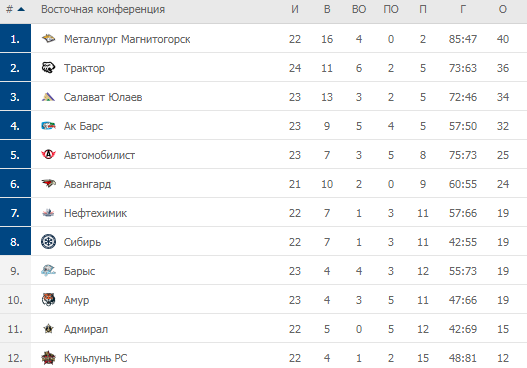Click the Куньлунь РС team logo
Image resolution: width=527 pixels, height=368 pixels.
(48, 358)
